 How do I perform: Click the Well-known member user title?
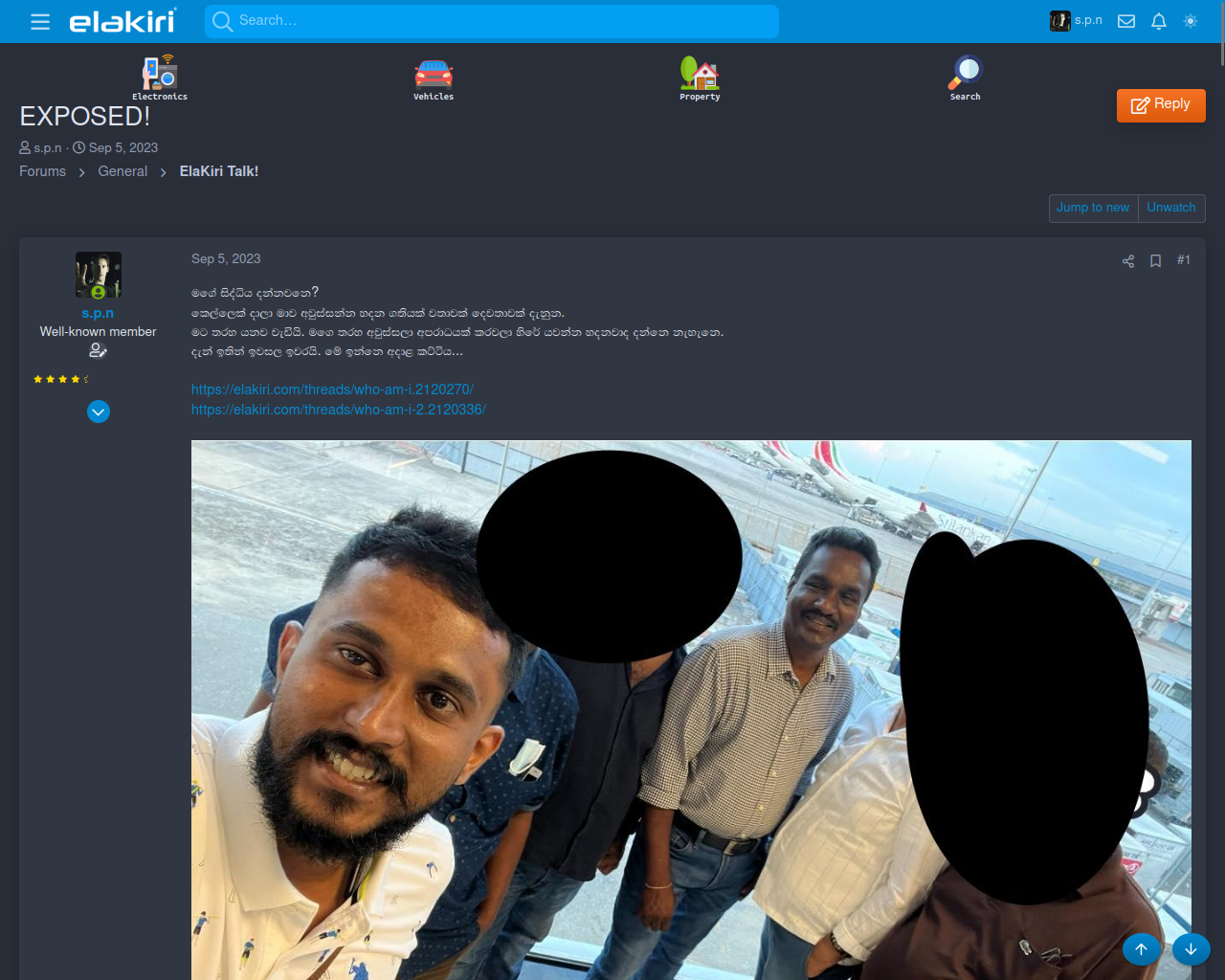98,331
